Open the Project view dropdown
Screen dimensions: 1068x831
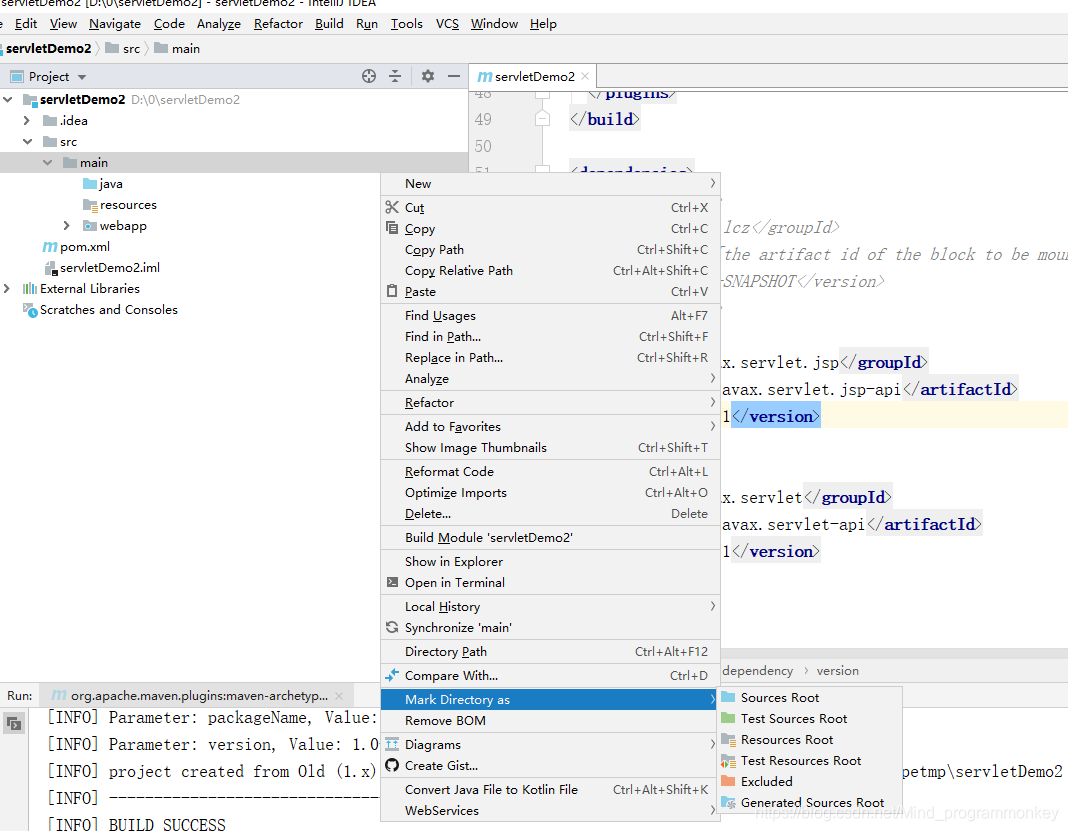[x=82, y=77]
